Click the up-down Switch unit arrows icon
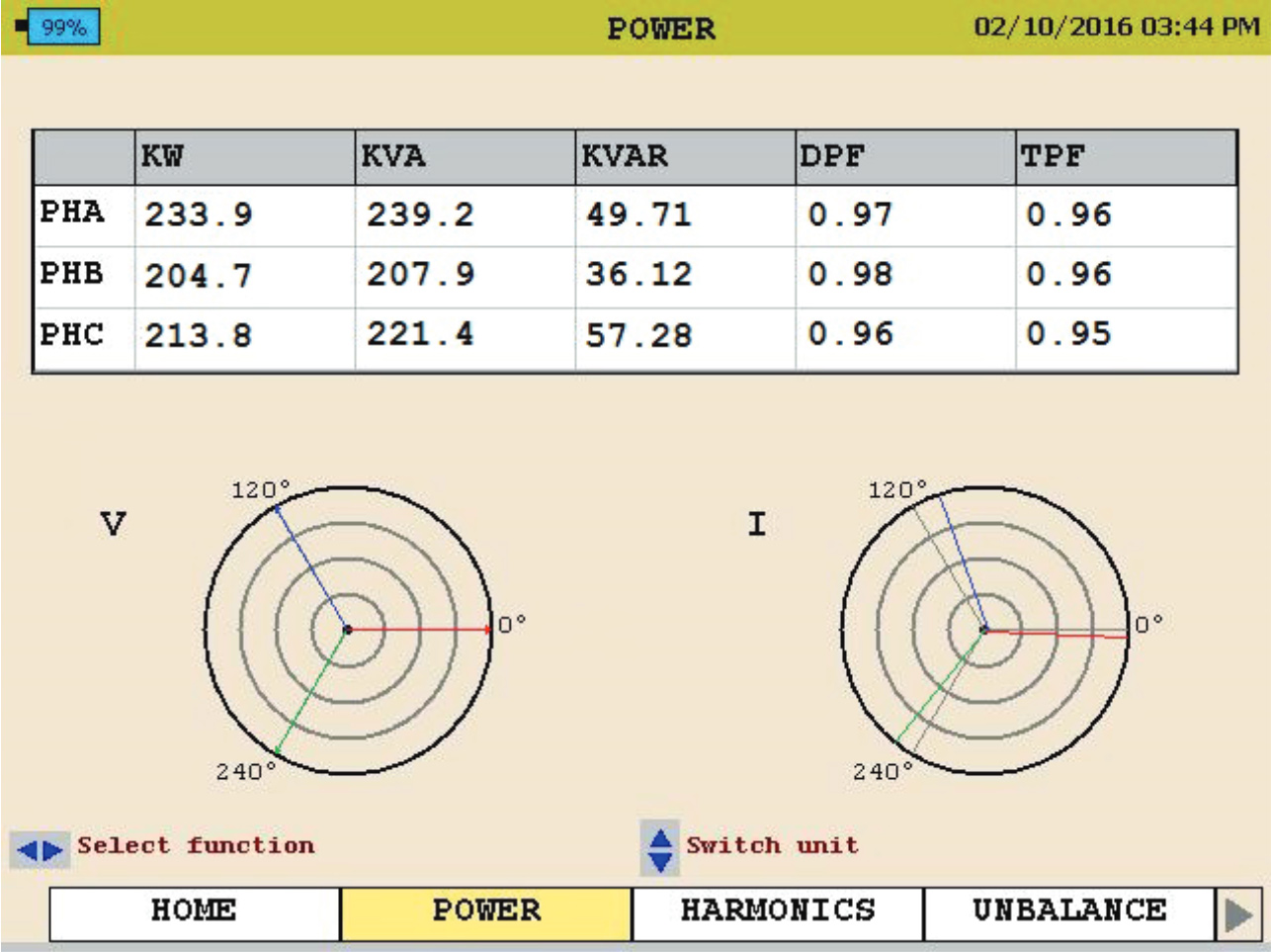This screenshot has width=1271, height=952. (660, 848)
